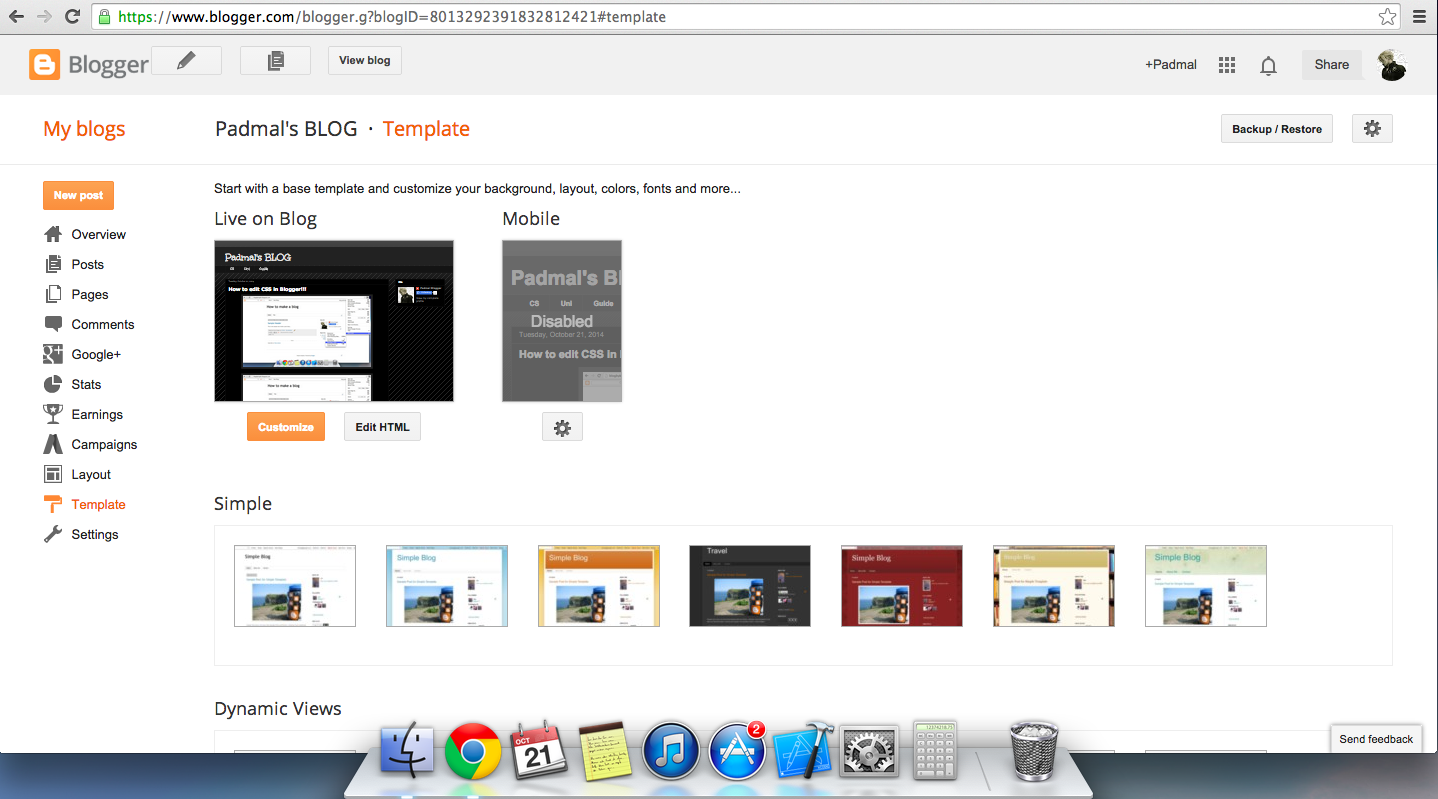The image size is (1438, 799).
Task: Select the orange Simple template thumbnail
Action: pyautogui.click(x=599, y=586)
